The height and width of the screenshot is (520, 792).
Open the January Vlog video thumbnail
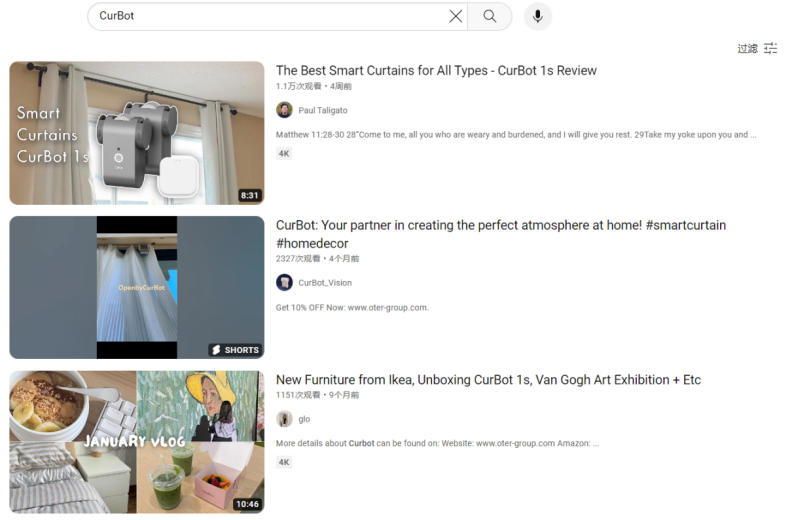pos(137,442)
